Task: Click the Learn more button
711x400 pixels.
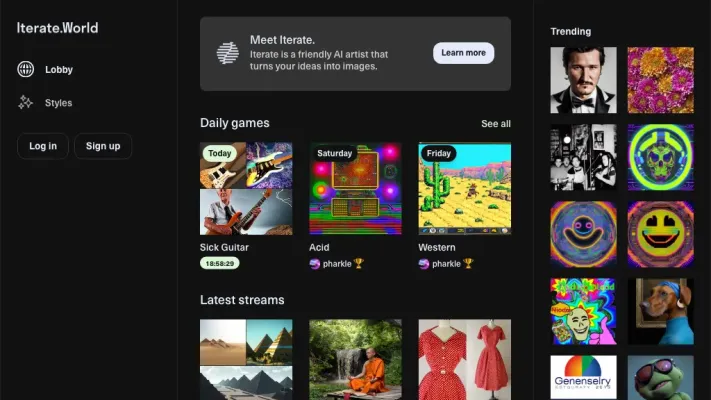Action: 463,53
